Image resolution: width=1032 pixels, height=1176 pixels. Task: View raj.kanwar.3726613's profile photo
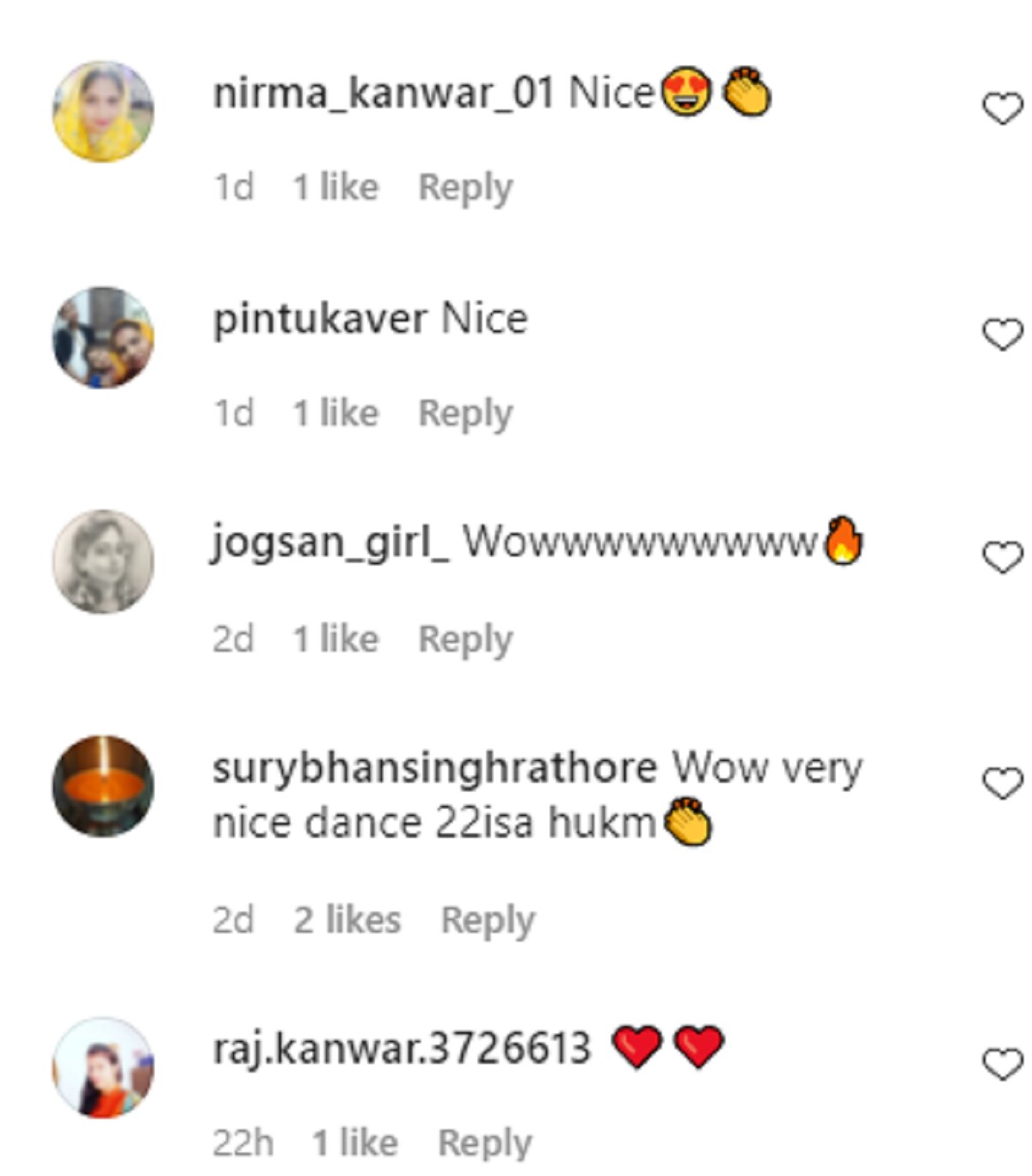[x=103, y=1068]
